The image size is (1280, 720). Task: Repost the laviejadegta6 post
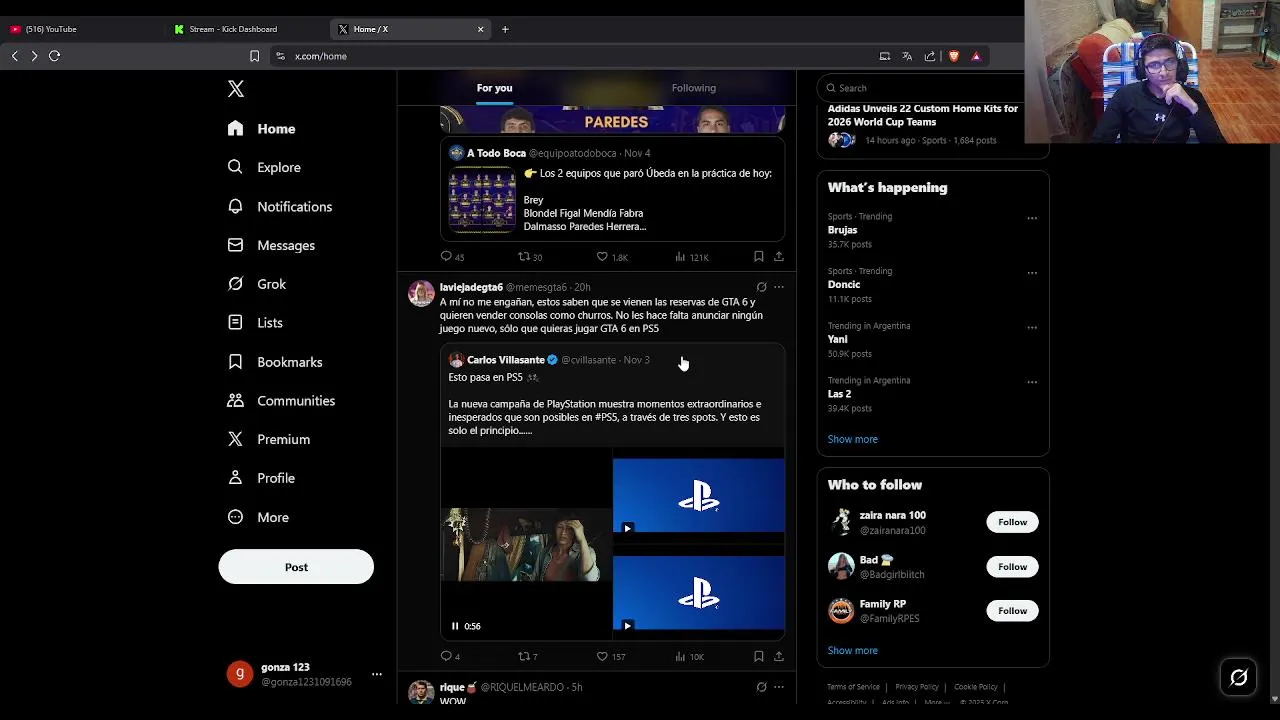(524, 656)
